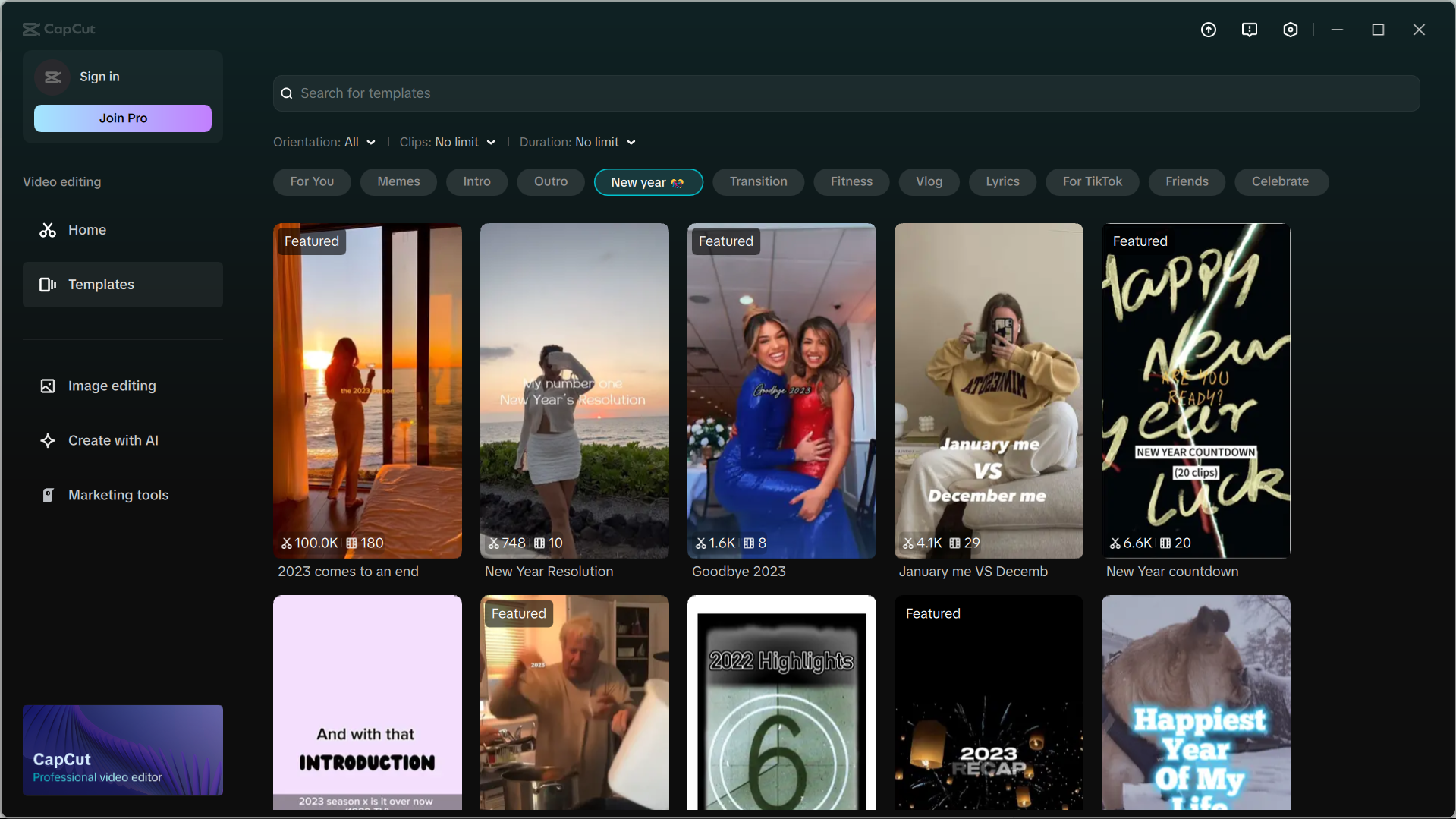This screenshot has width=1456, height=819.
Task: Click the usage count icon showing 100.0K
Action: [x=287, y=543]
